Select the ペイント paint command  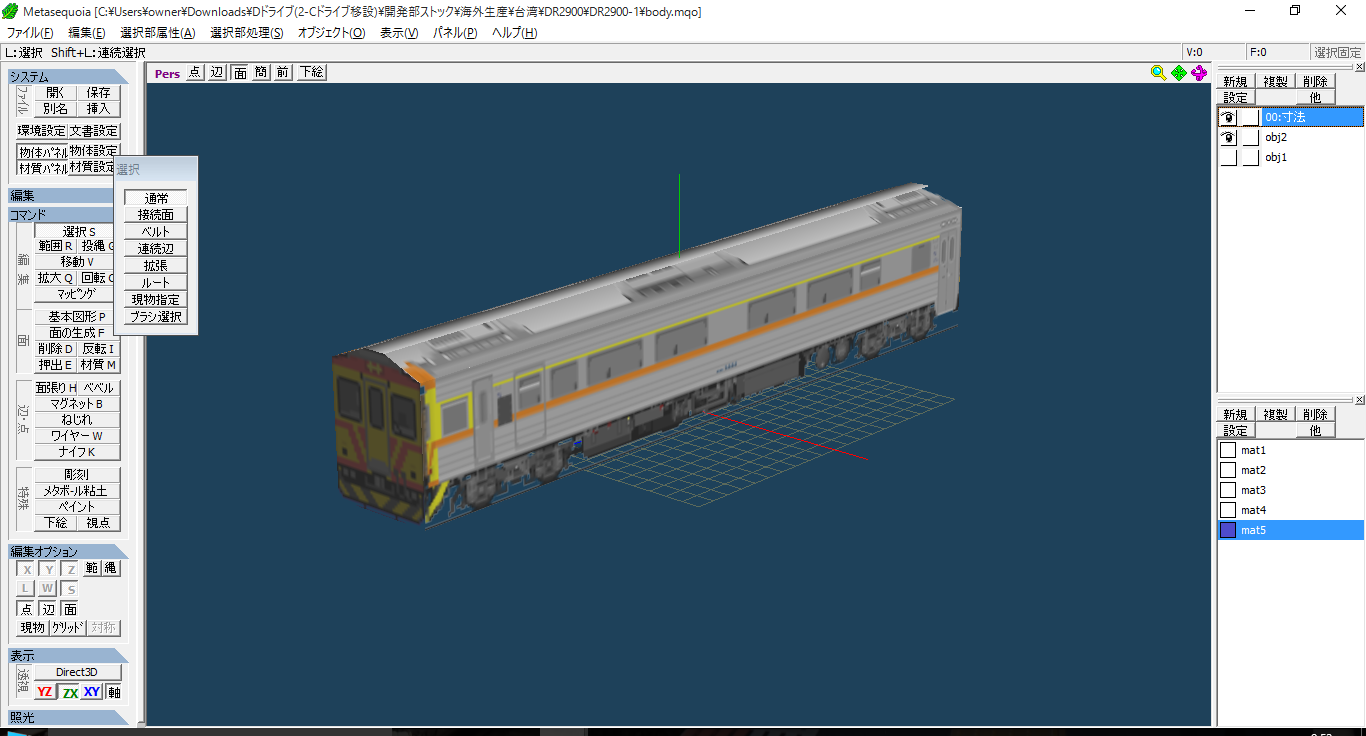point(77,507)
